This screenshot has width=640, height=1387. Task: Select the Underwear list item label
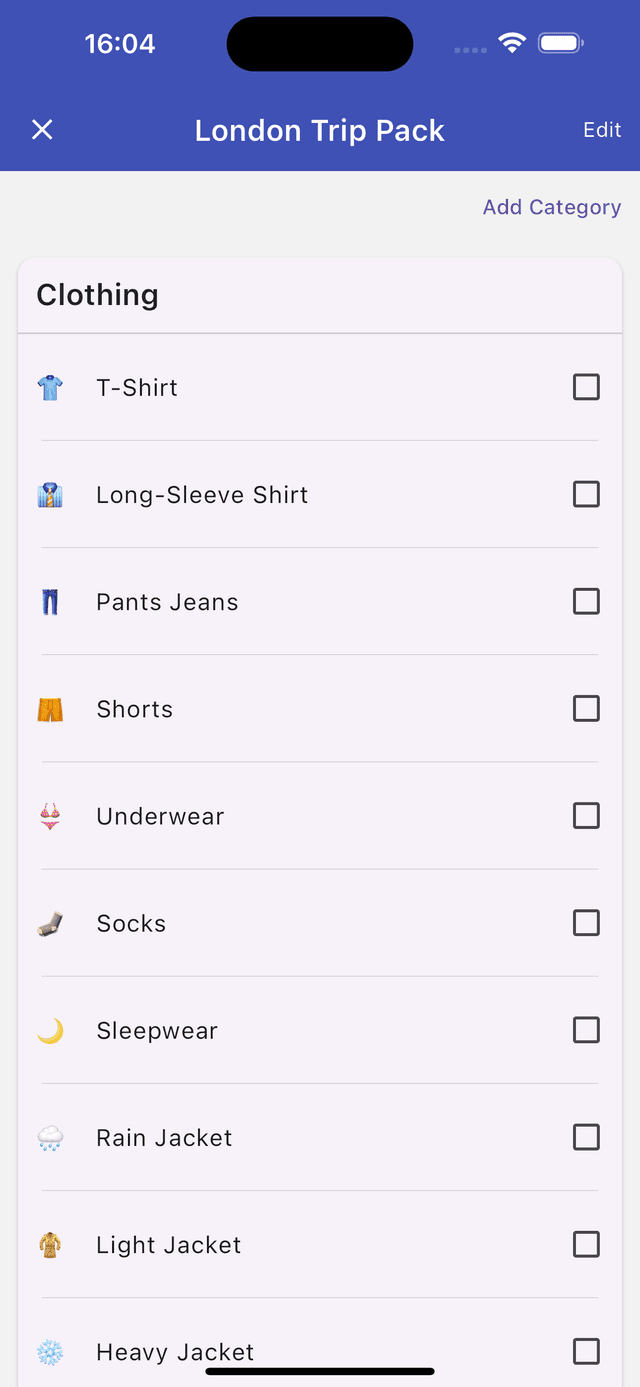coord(160,816)
